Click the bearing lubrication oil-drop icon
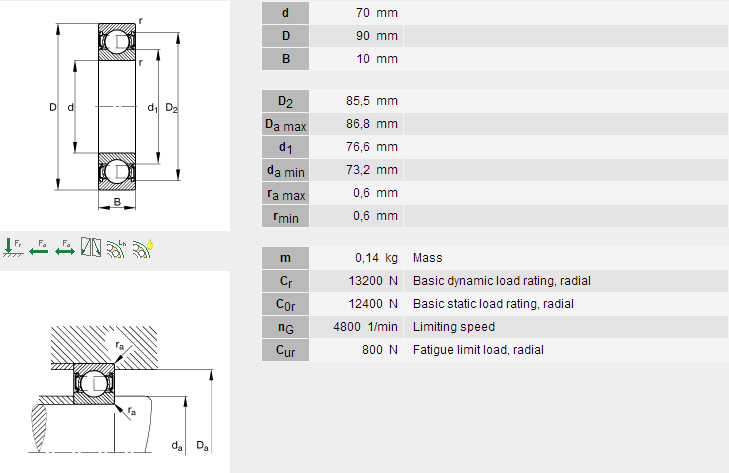Image resolution: width=729 pixels, height=473 pixels. coord(144,246)
